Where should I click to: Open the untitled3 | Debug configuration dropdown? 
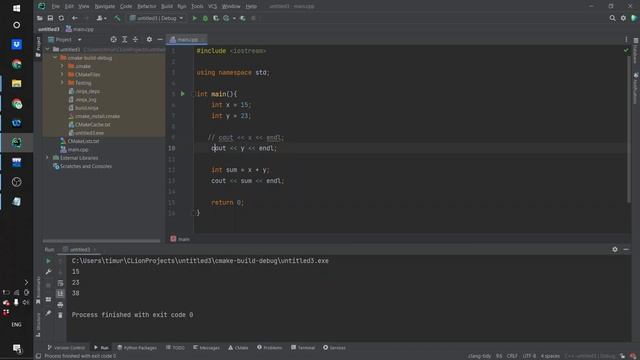[157, 18]
